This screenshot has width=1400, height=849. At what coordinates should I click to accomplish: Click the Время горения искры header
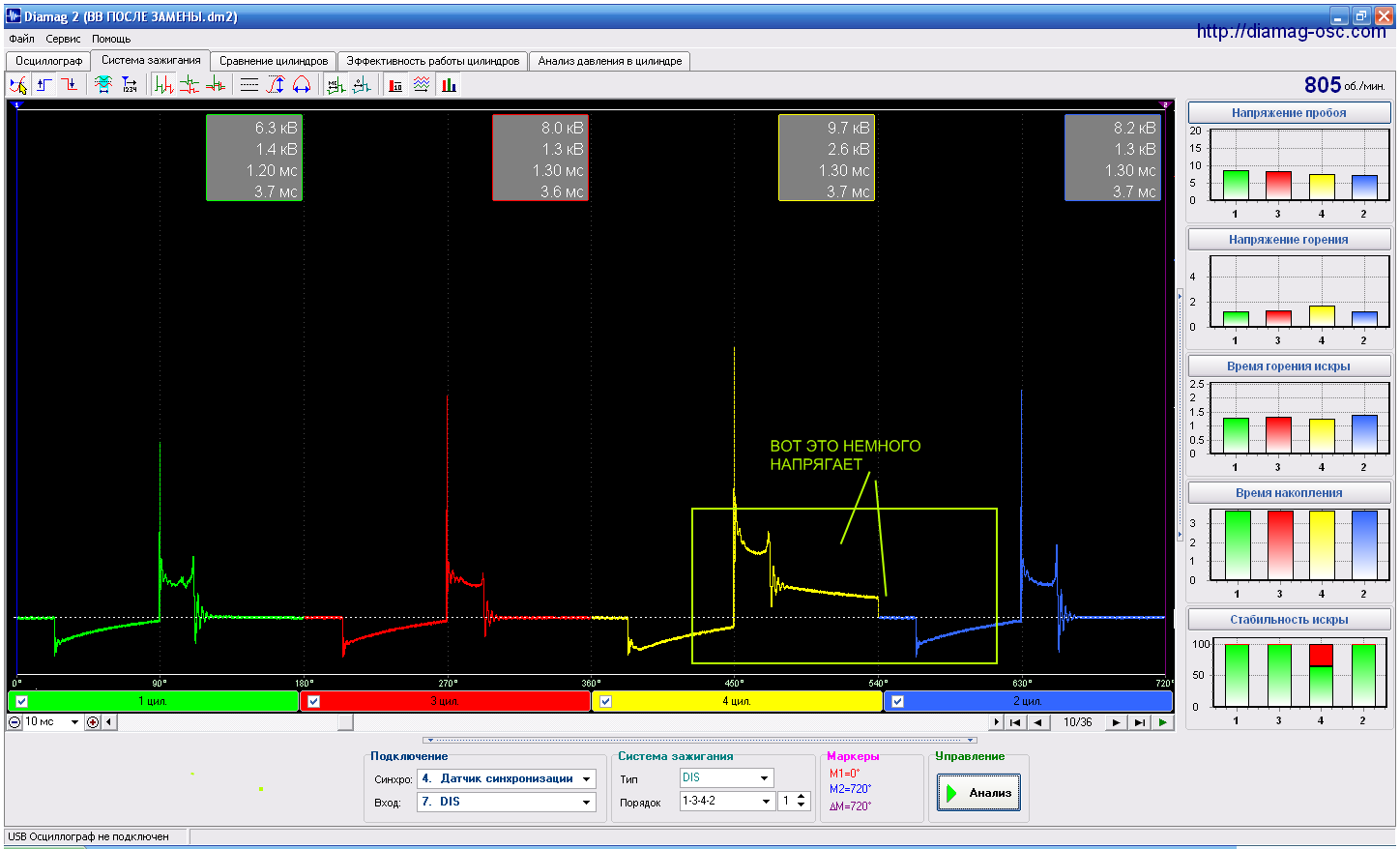[1289, 366]
